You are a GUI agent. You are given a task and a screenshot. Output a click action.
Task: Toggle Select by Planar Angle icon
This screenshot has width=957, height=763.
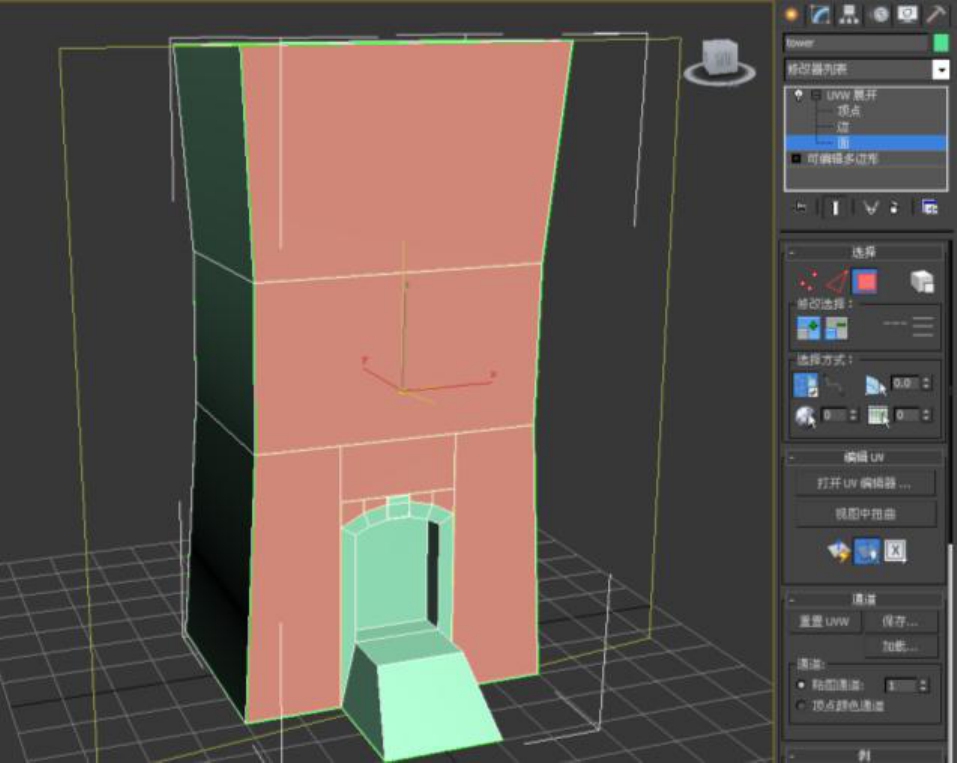tap(875, 385)
